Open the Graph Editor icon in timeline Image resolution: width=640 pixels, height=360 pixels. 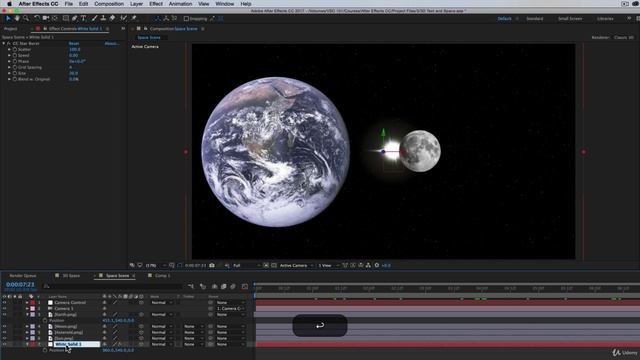(x=244, y=287)
